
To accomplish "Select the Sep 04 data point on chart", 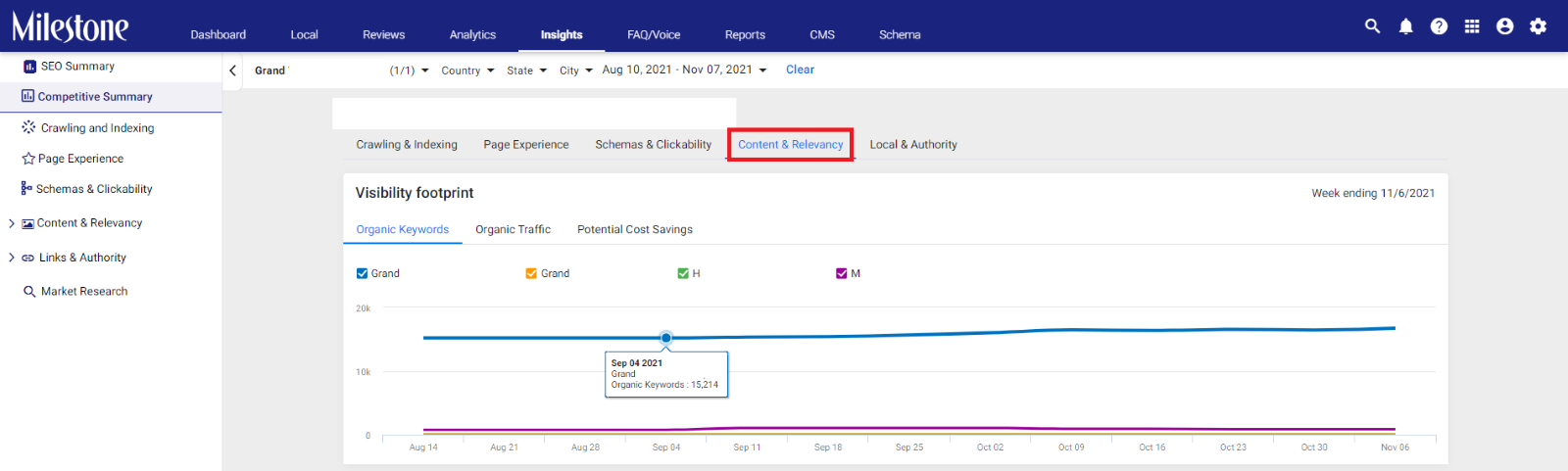I will pos(666,338).
